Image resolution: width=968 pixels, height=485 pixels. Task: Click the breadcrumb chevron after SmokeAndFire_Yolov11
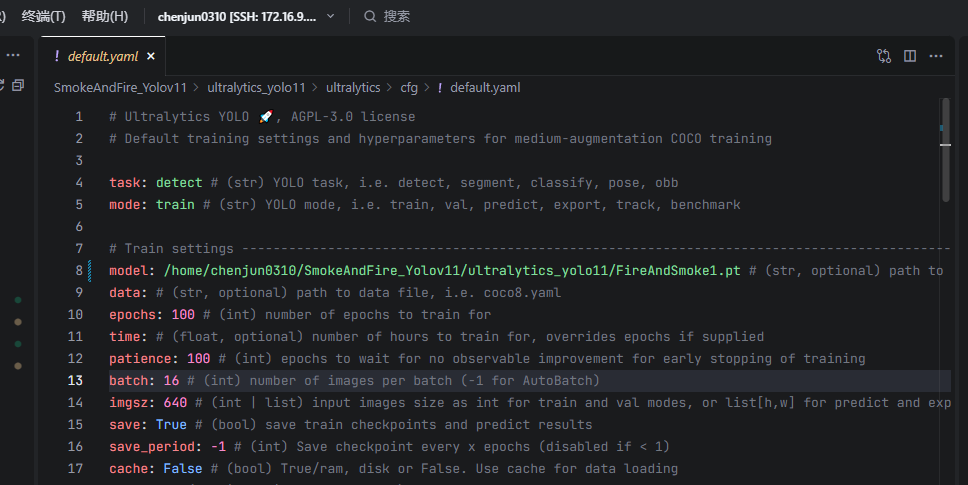[196, 88]
